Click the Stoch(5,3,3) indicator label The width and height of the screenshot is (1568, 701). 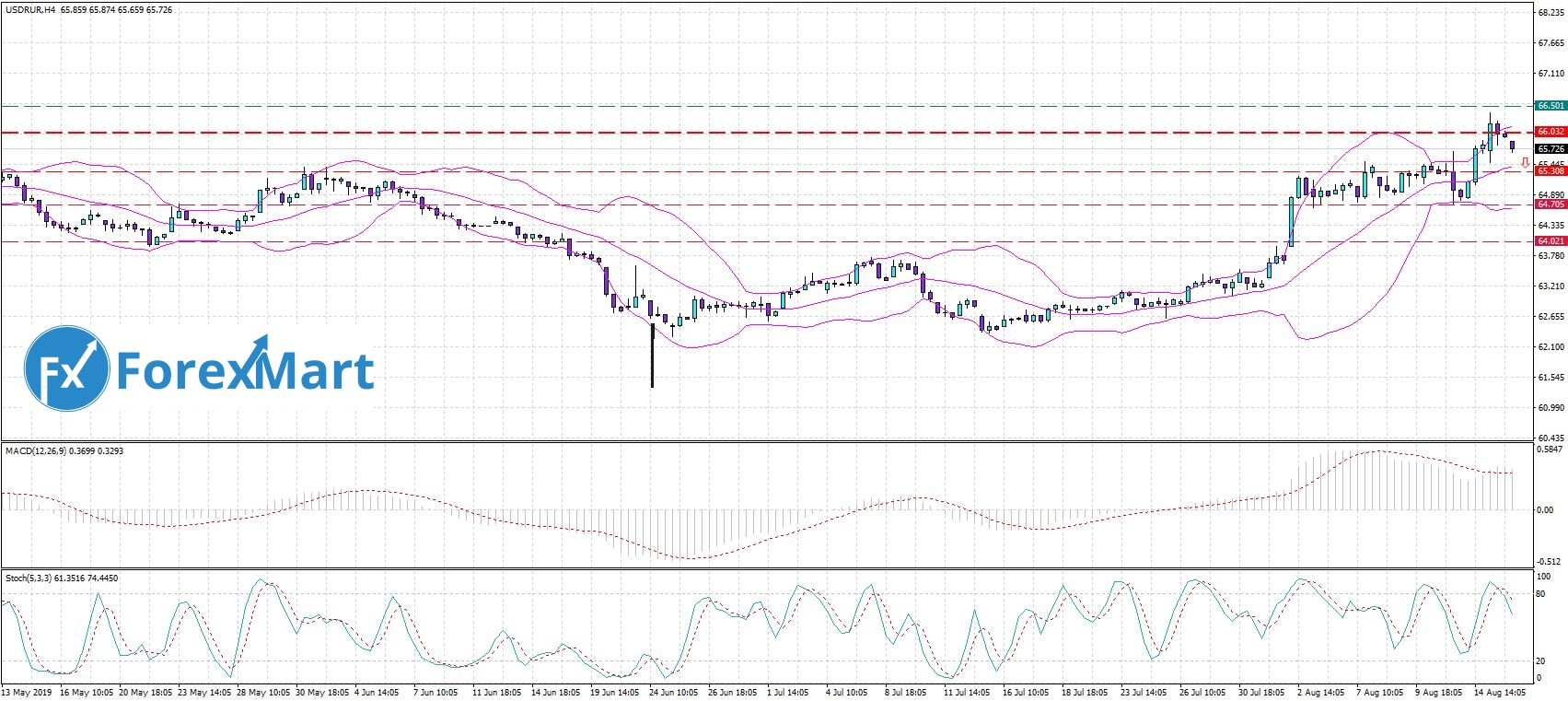tap(29, 578)
